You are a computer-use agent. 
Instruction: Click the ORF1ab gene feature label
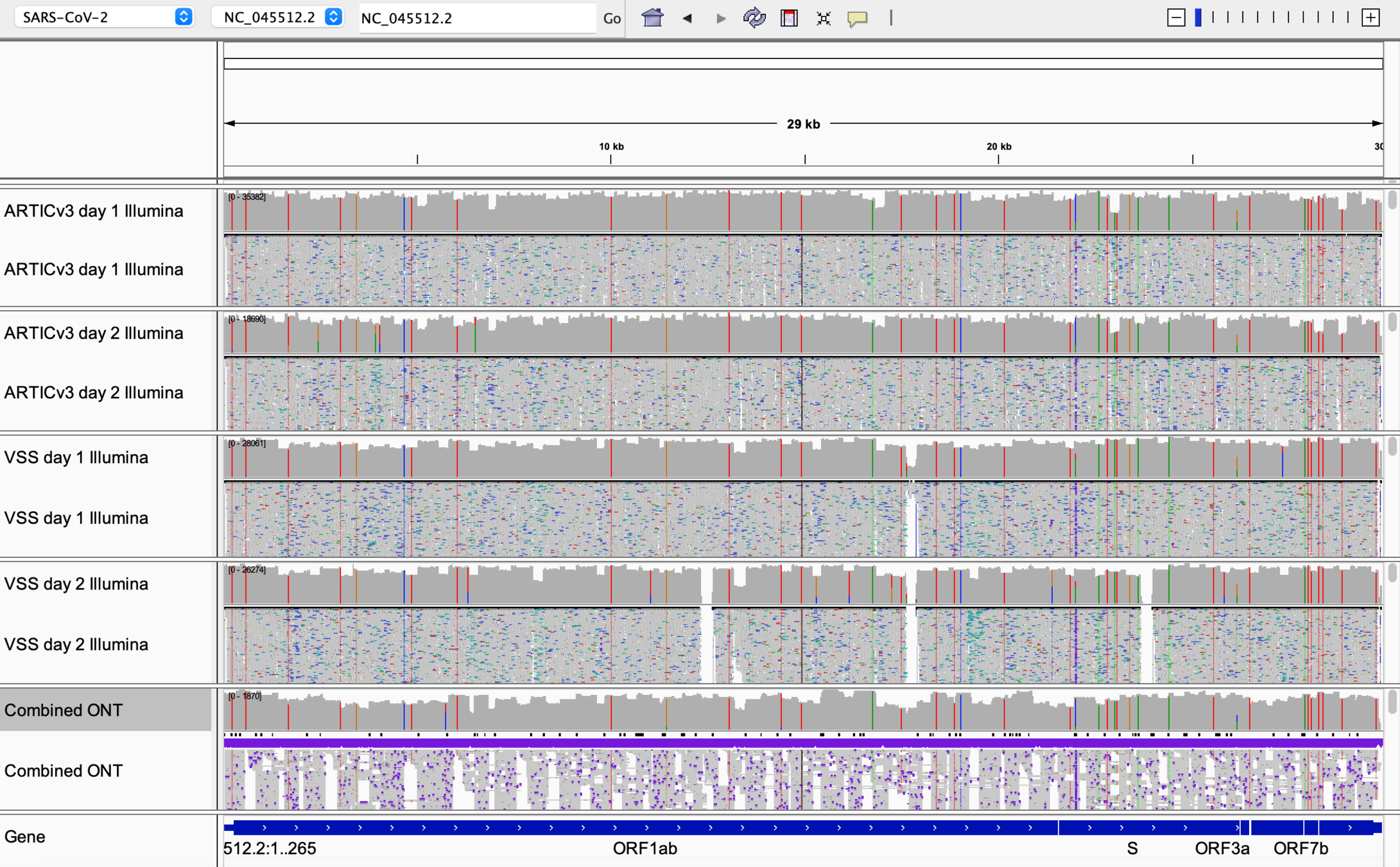[644, 848]
